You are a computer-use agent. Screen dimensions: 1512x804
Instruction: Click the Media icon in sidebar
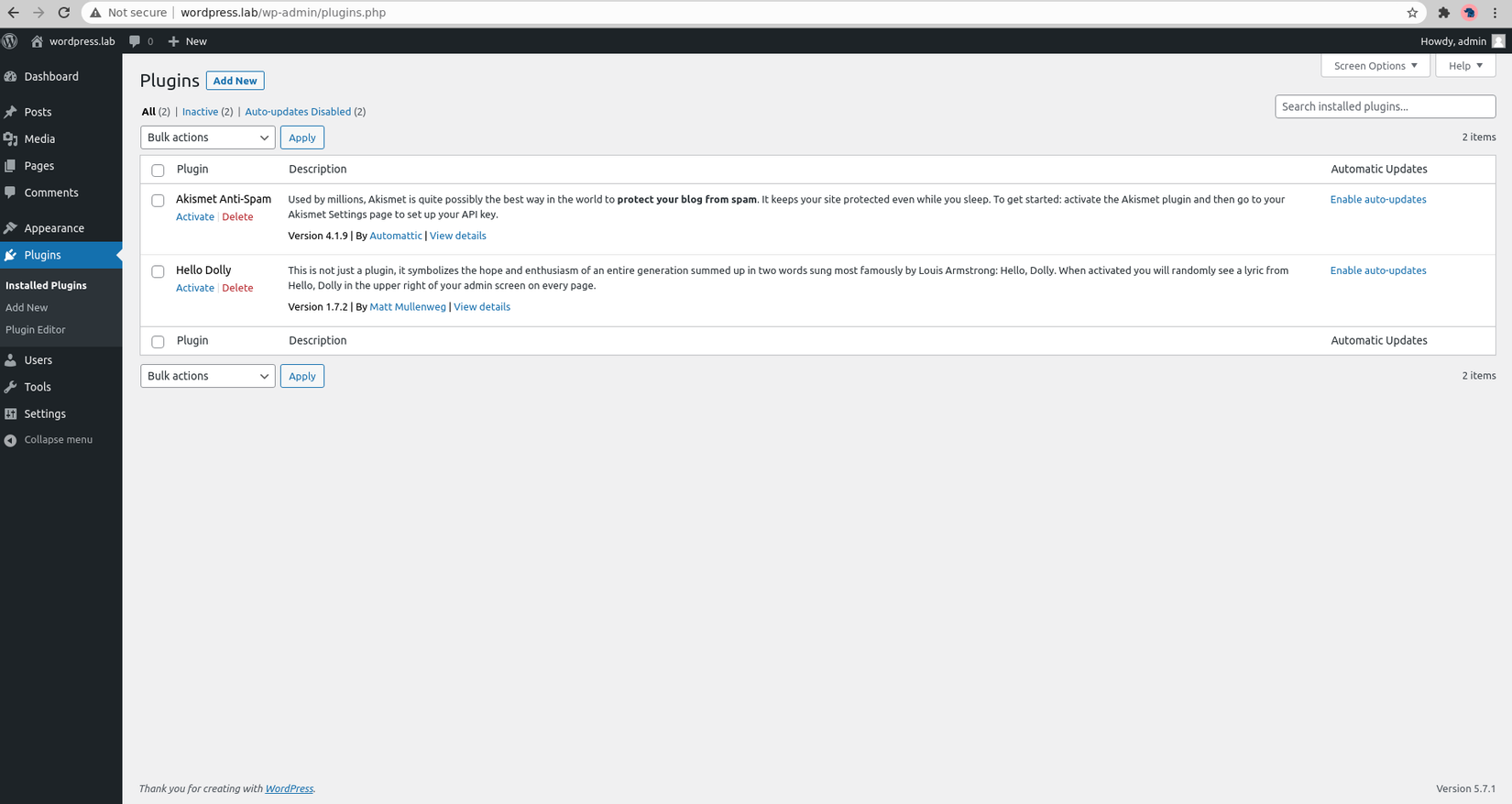11,139
